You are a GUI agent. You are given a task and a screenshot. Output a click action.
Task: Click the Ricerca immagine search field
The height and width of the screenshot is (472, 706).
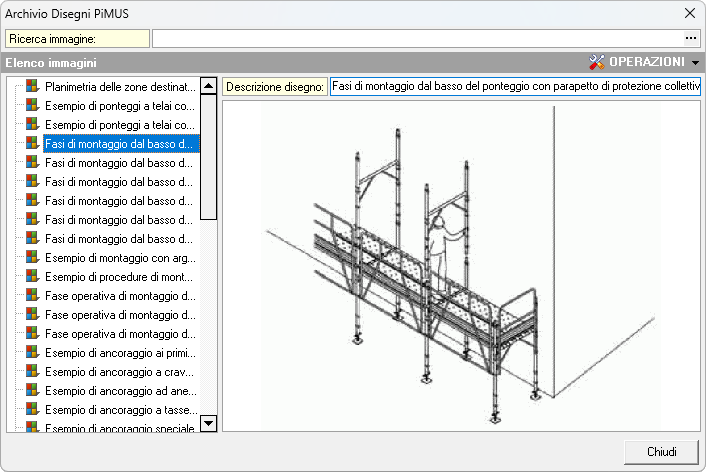[416, 39]
